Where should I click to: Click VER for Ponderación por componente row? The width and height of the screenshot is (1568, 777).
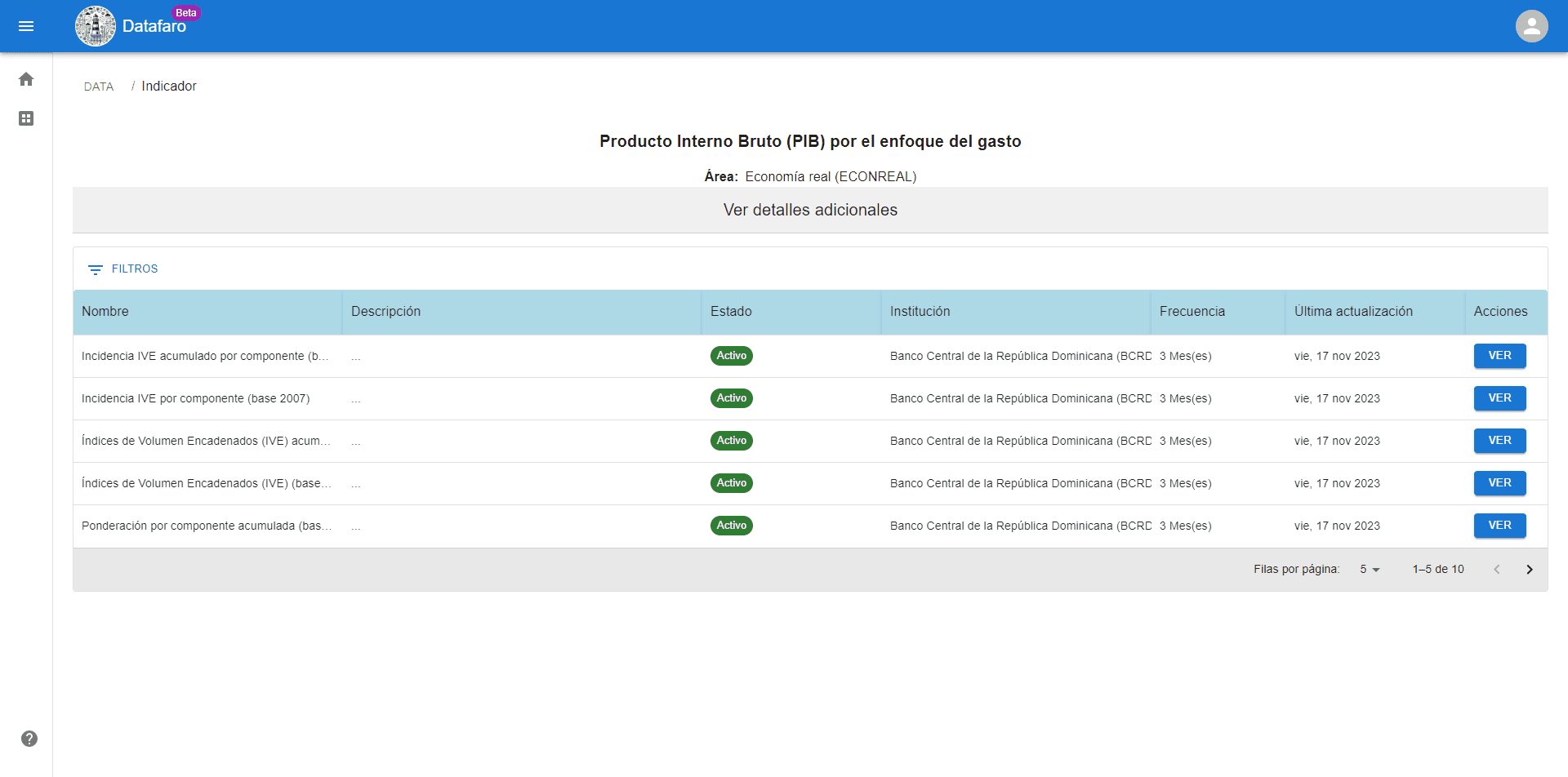pos(1499,526)
